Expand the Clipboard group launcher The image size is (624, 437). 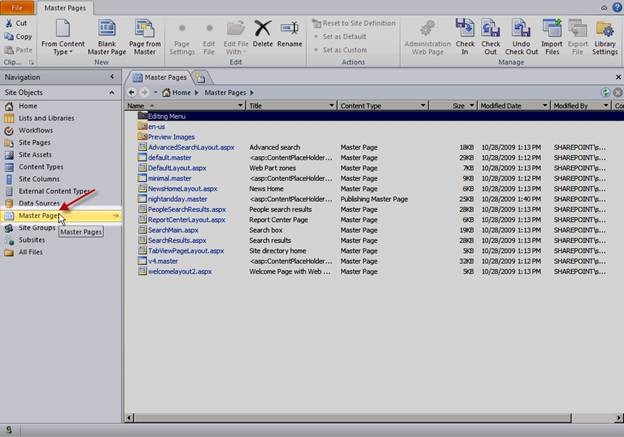[31, 62]
